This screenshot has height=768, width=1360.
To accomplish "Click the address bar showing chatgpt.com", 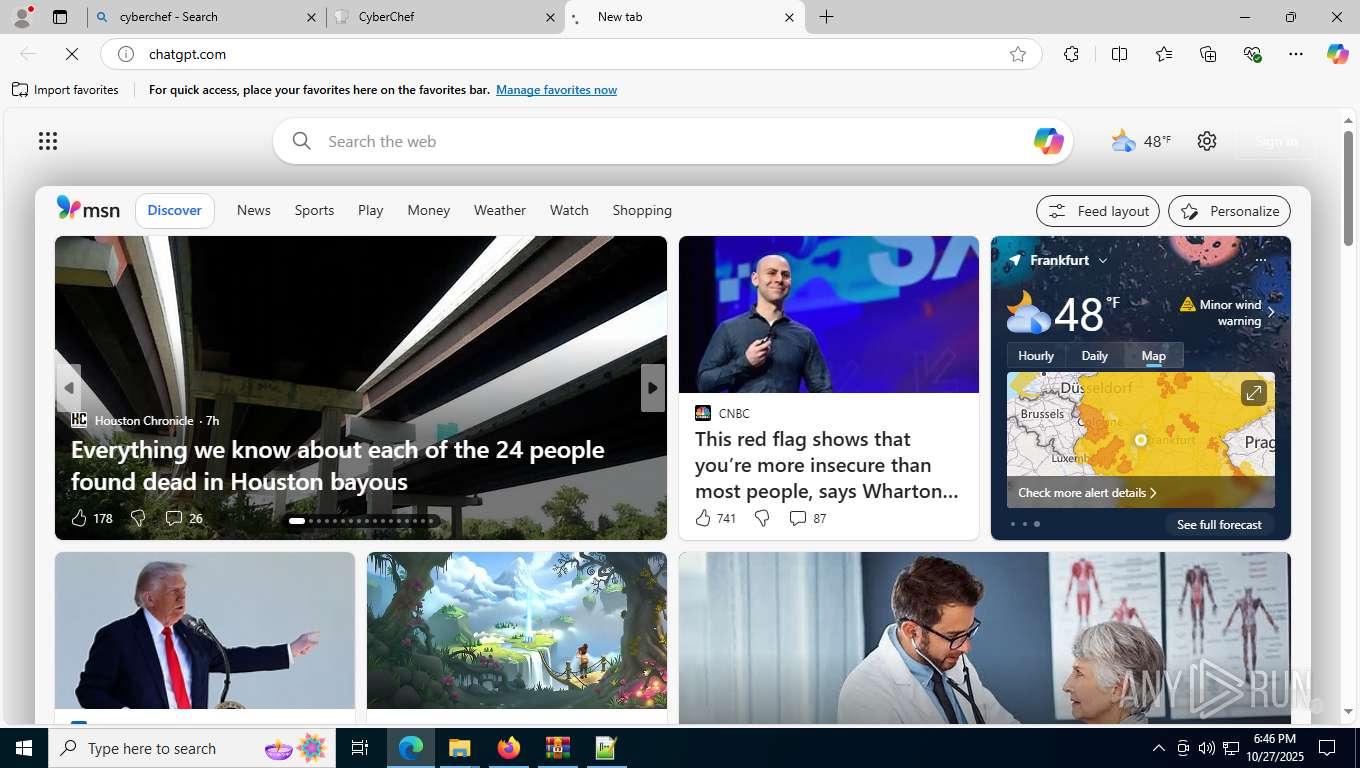I will point(570,54).
